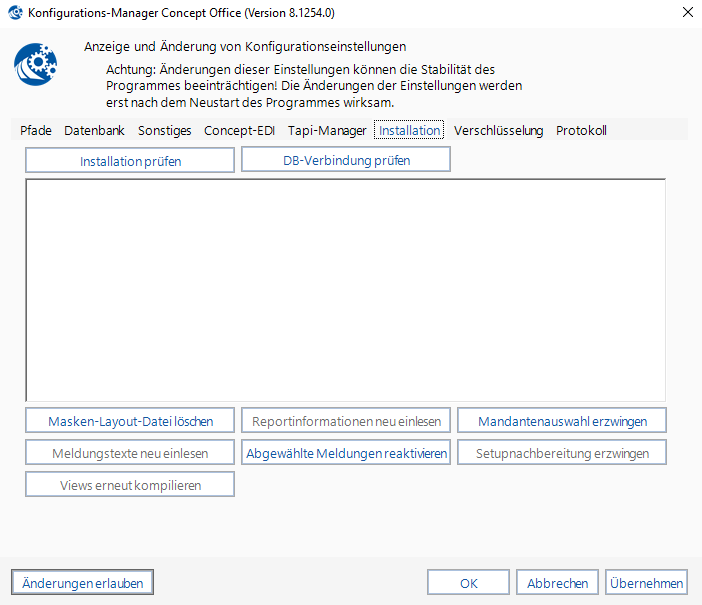This screenshot has height=605, width=702.
Task: Apply settings with Übernehmen
Action: point(647,583)
